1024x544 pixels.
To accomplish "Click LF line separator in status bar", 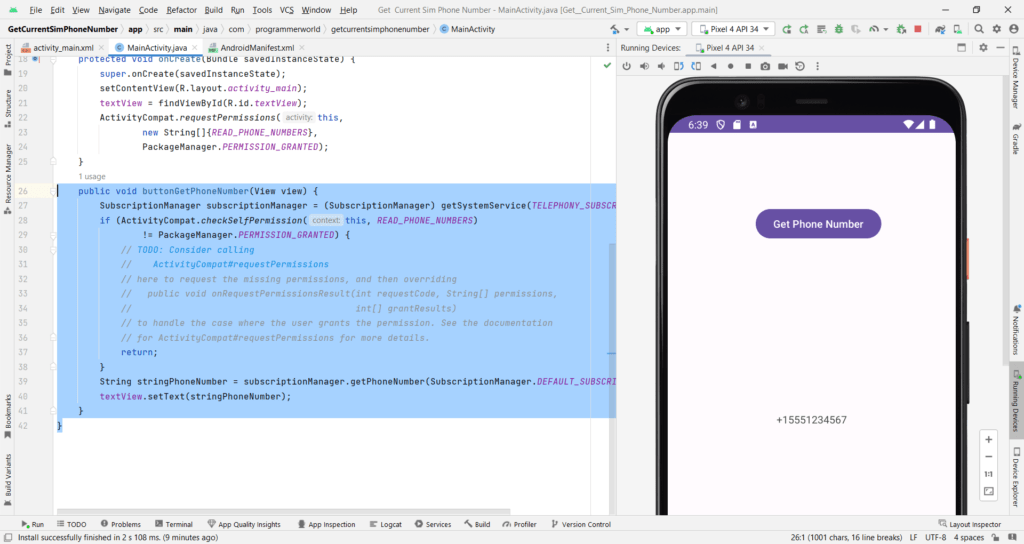I will (x=913, y=537).
